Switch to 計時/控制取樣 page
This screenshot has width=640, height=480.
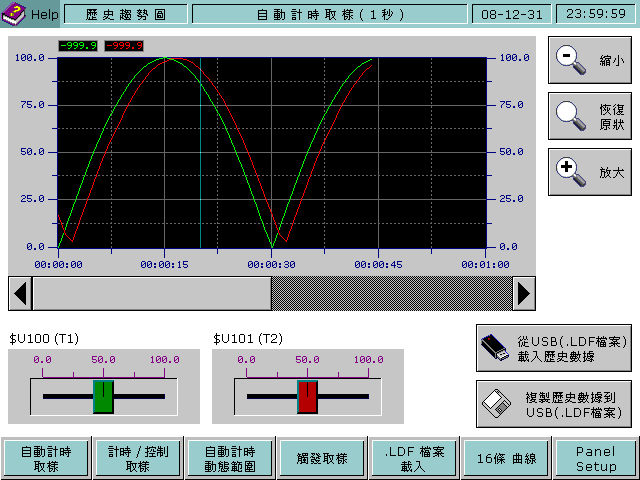pyautogui.click(x=137, y=459)
